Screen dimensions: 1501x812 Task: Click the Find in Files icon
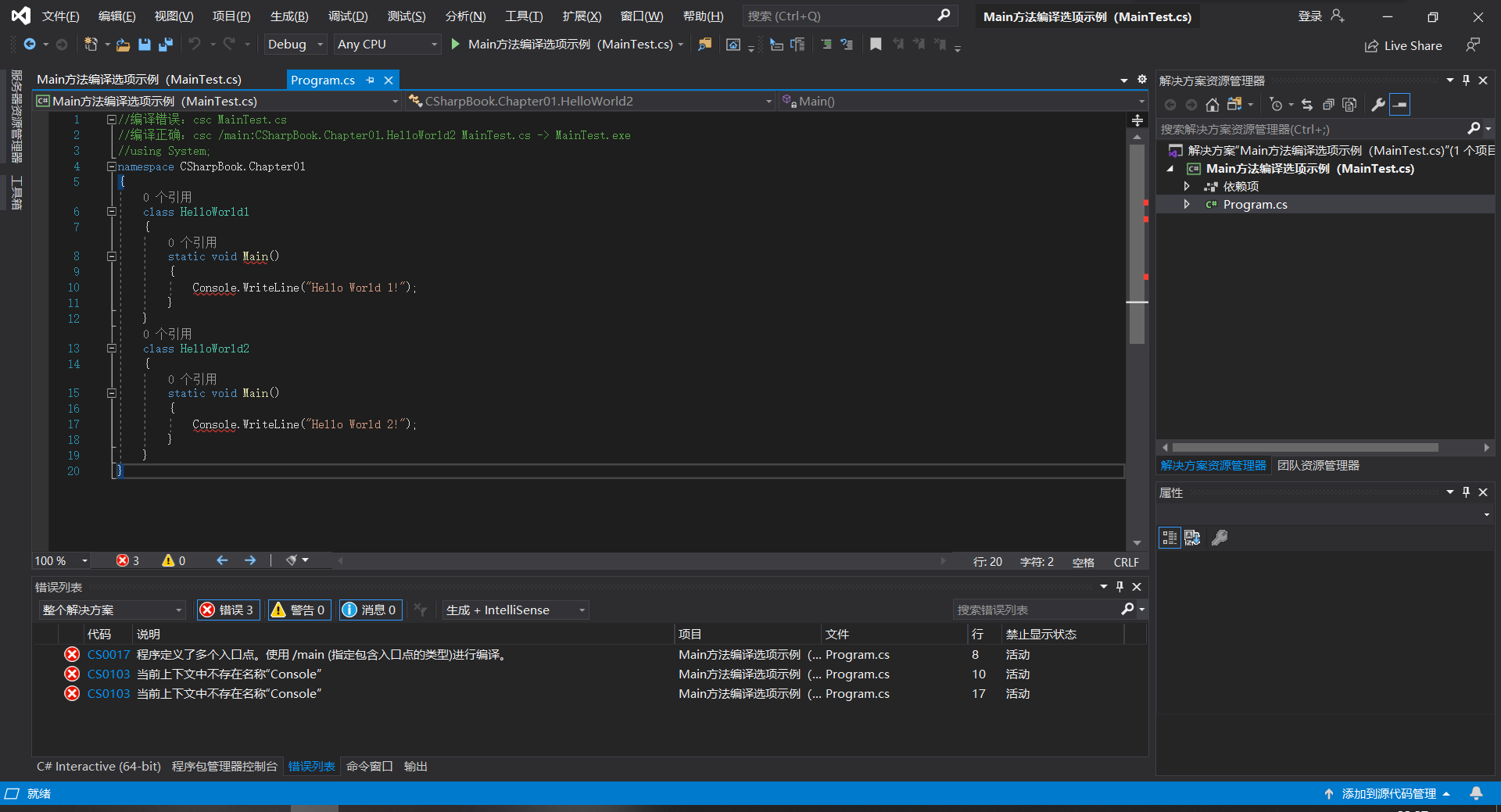click(x=705, y=45)
